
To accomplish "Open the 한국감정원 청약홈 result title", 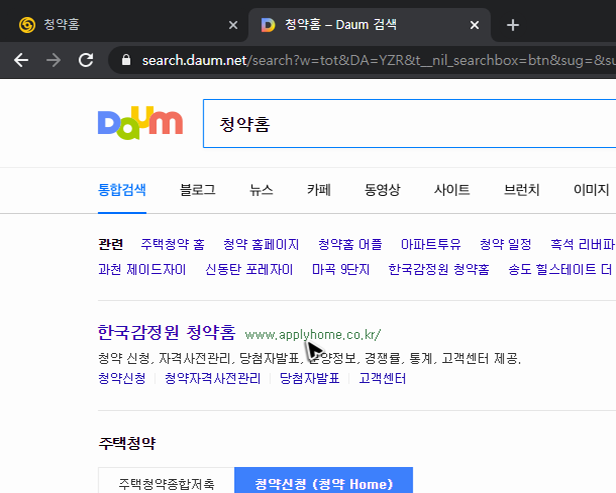I will pyautogui.click(x=167, y=333).
